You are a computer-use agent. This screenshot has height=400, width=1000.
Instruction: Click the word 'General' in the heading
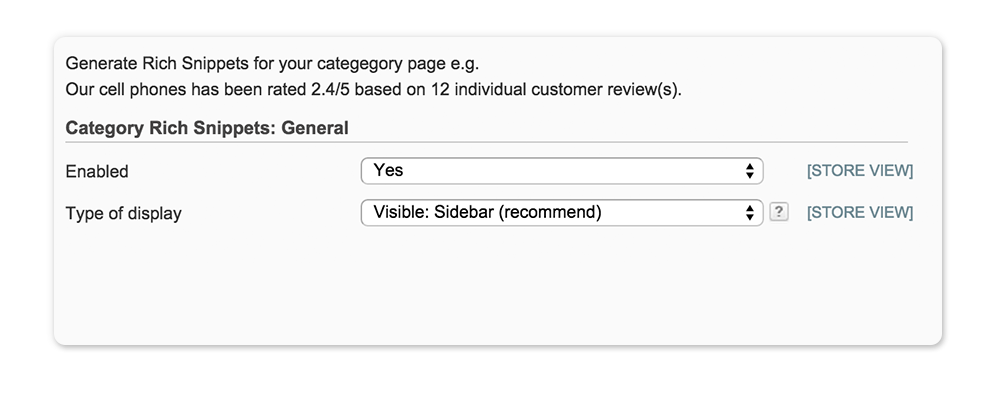click(x=315, y=128)
